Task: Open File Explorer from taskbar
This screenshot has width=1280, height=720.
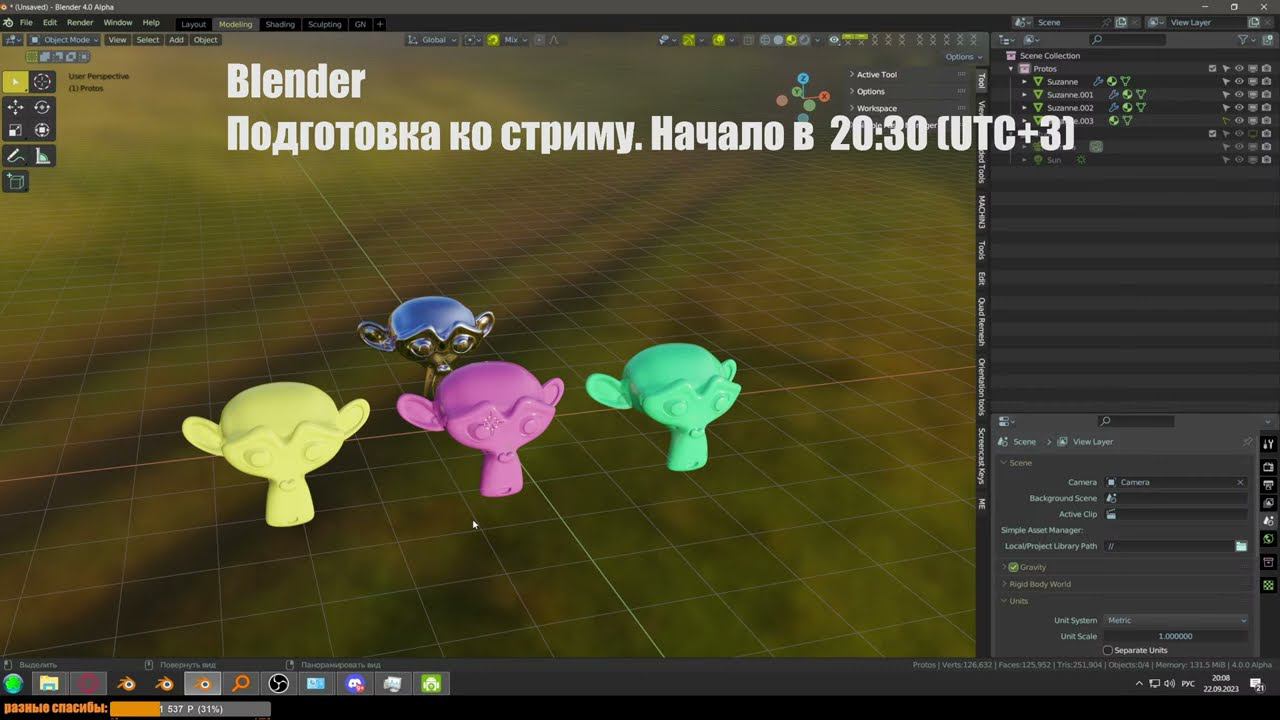Action: 49,684
